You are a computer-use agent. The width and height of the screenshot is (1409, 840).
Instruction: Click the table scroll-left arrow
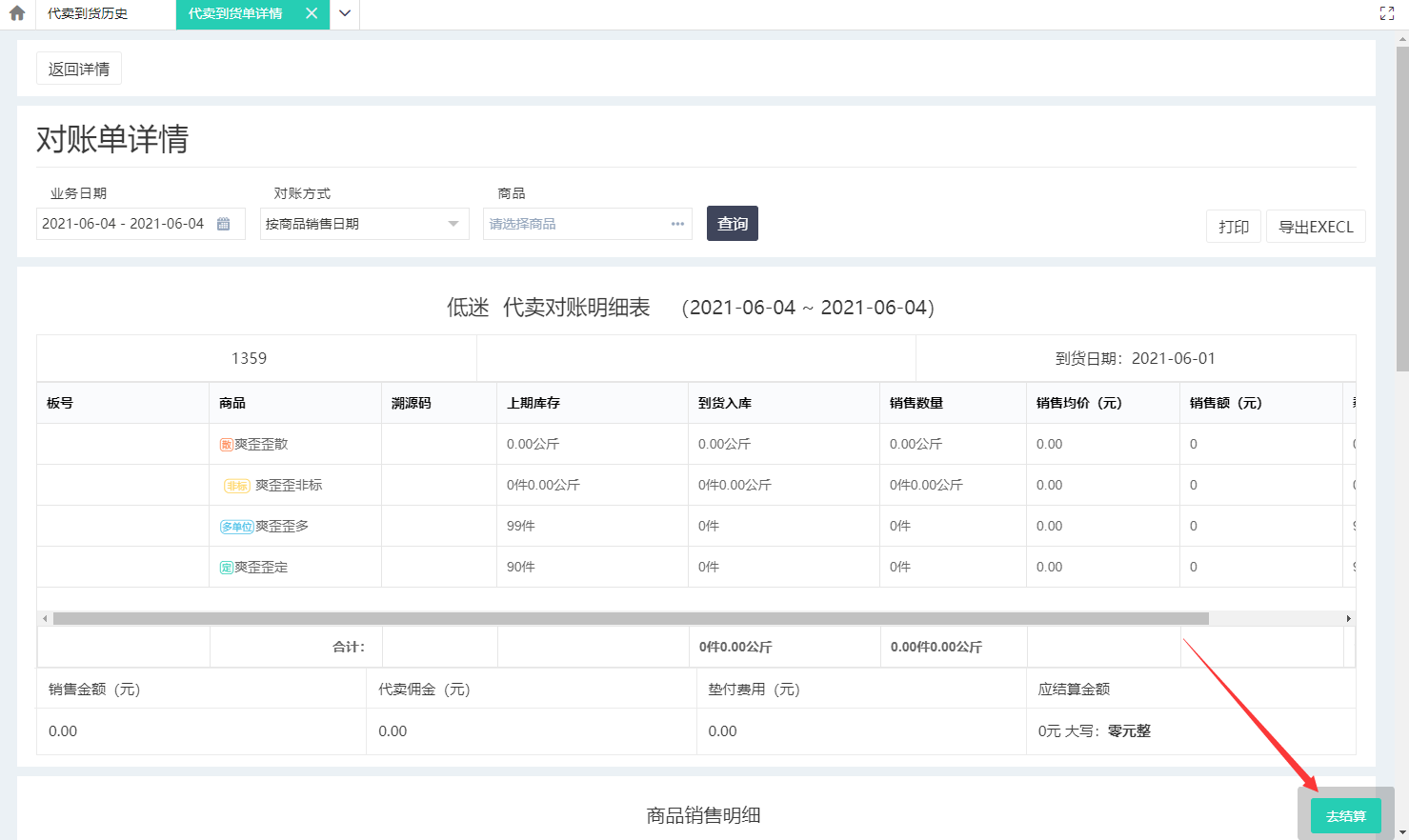(x=45, y=618)
